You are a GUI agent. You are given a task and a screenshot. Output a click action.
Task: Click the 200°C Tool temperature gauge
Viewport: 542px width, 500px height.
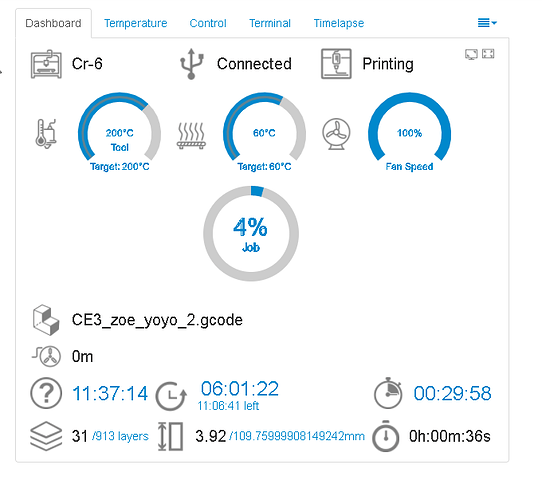(119, 133)
